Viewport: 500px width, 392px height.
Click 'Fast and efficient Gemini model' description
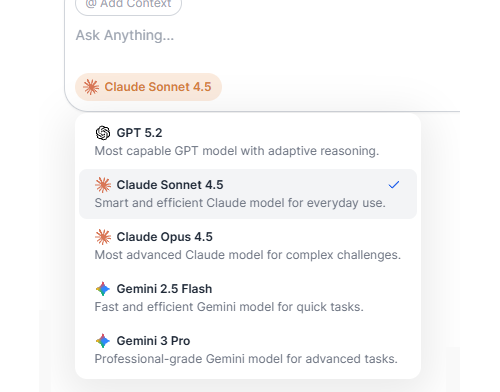coord(229,307)
